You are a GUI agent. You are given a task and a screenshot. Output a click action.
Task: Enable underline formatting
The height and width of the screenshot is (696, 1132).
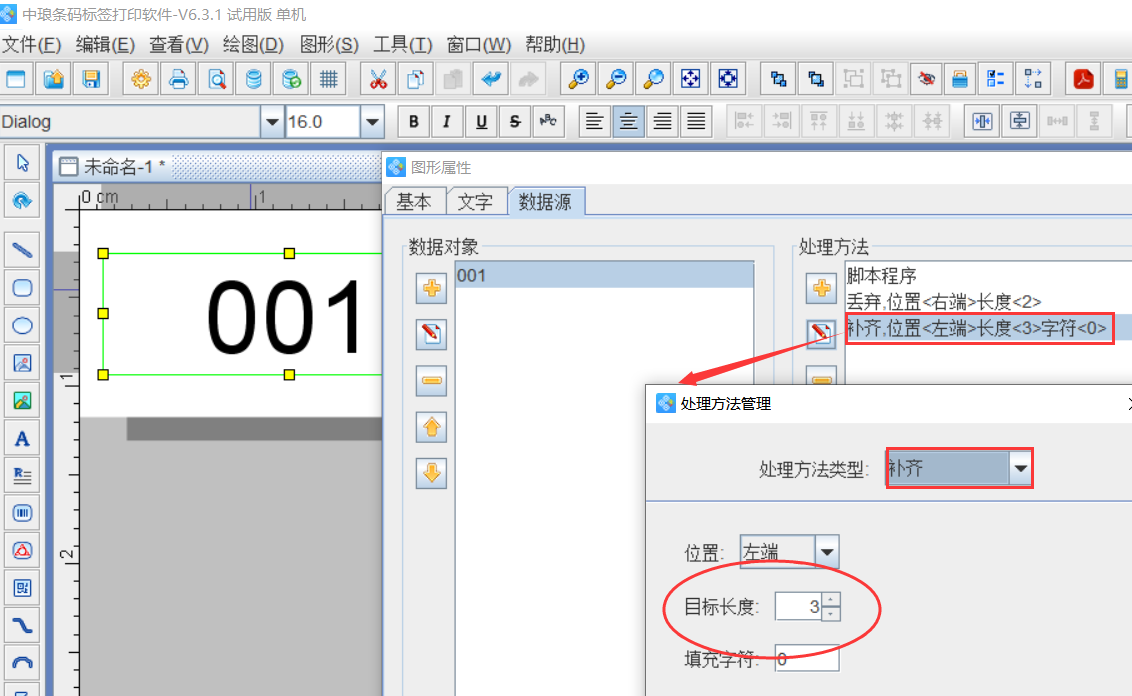[481, 121]
